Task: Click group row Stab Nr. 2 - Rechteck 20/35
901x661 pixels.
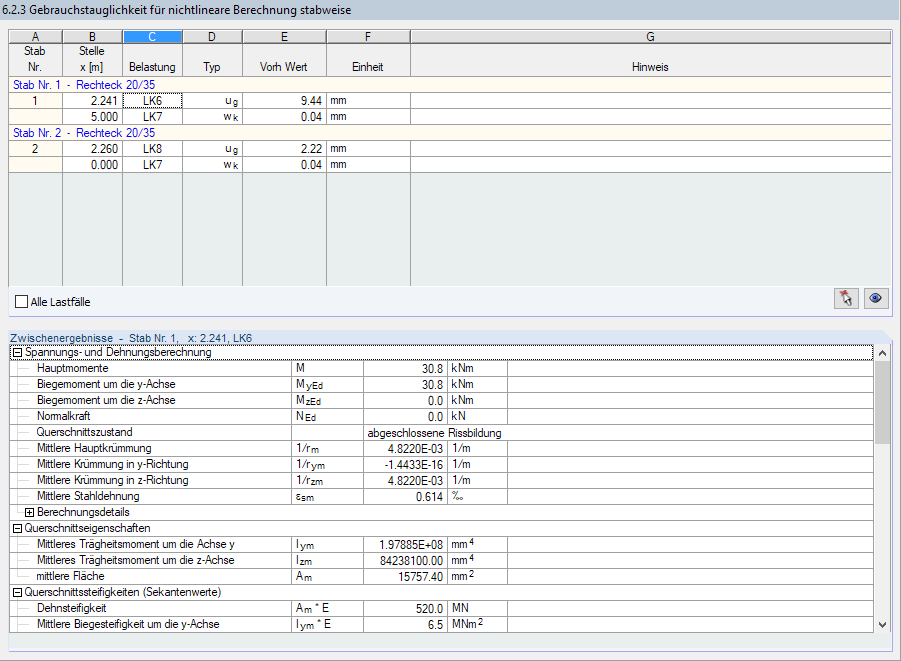Action: click(450, 133)
